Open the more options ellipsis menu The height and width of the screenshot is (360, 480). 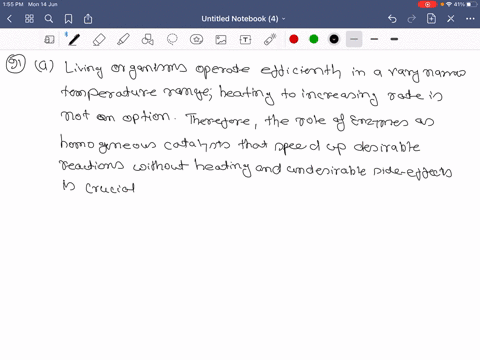[470, 19]
